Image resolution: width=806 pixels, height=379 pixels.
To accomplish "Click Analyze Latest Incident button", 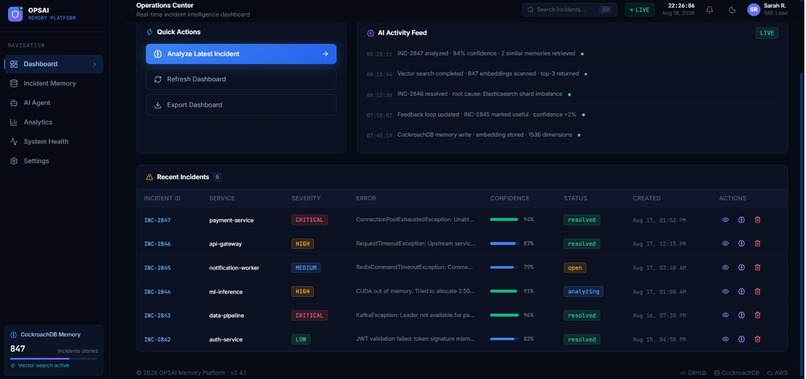I will pyautogui.click(x=241, y=54).
